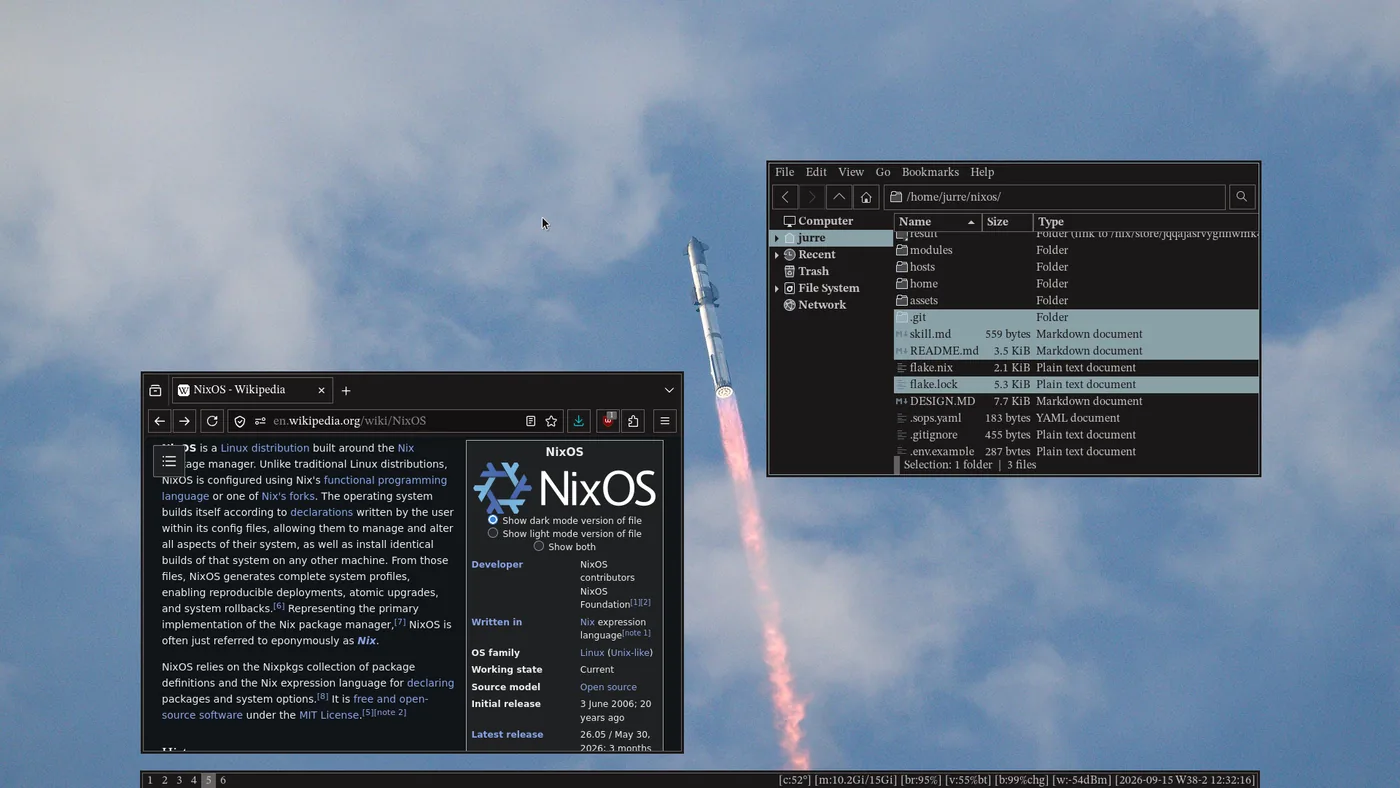This screenshot has width=1400, height=788.
Task: Reload the Wikipedia page
Action: click(212, 421)
